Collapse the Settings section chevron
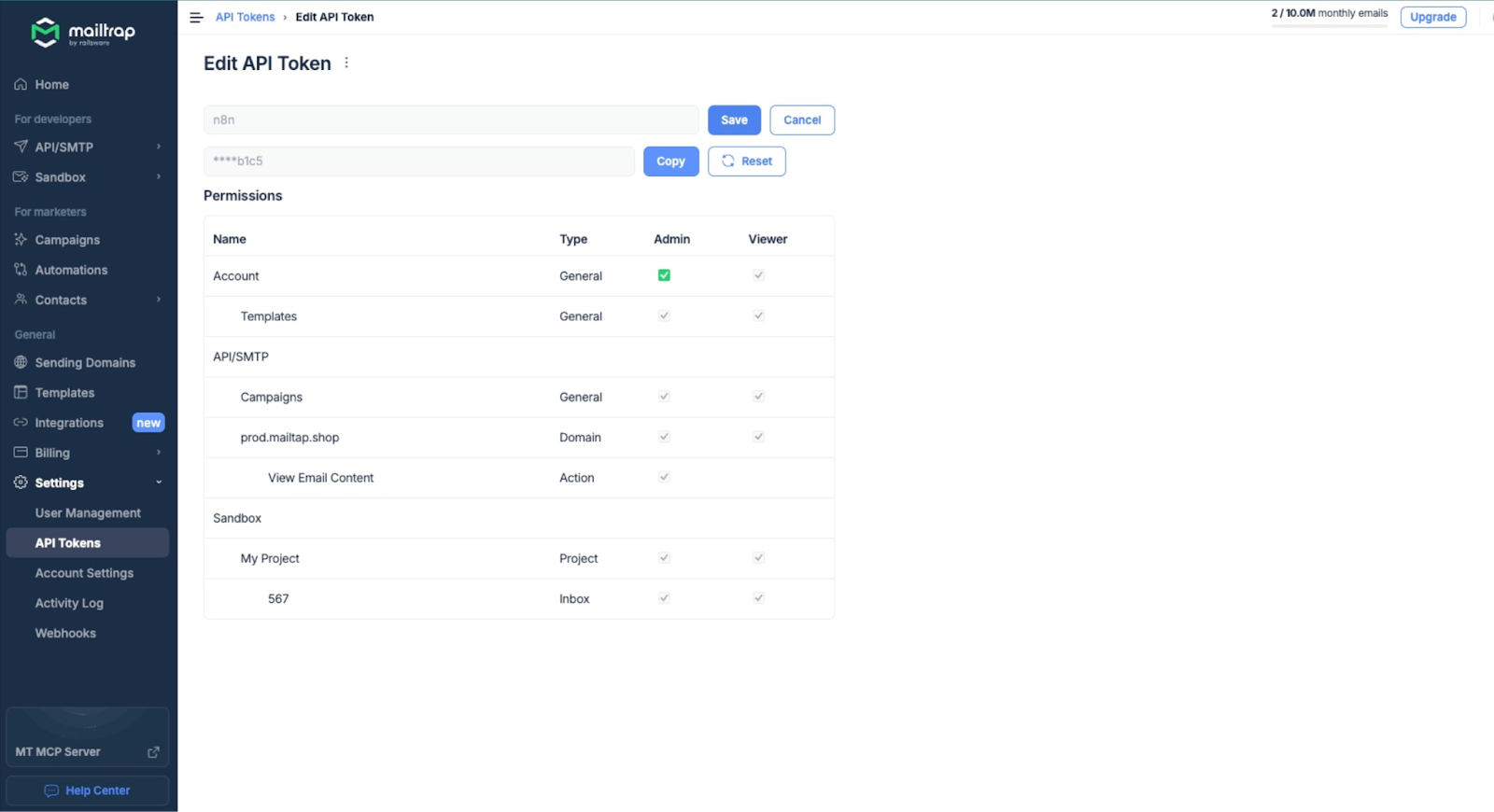The width and height of the screenshot is (1494, 812). [x=159, y=483]
